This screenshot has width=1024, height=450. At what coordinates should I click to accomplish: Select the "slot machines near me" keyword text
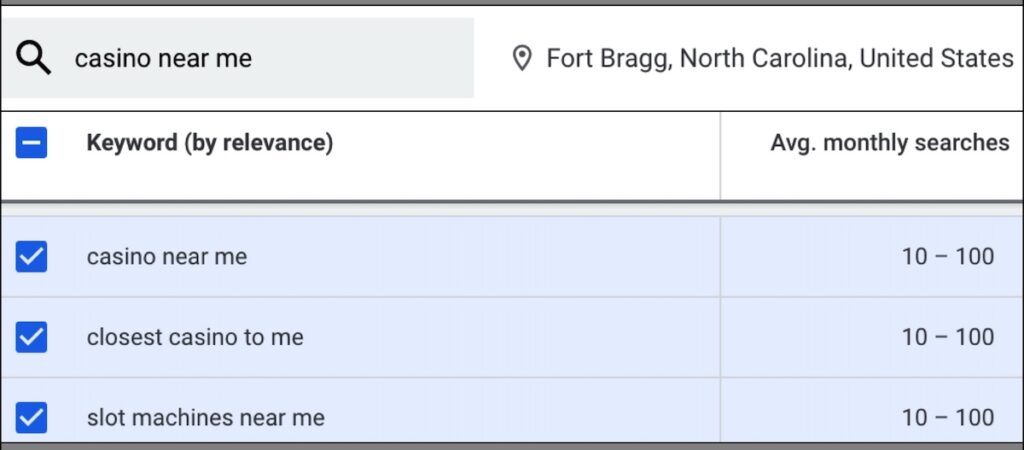[205, 417]
